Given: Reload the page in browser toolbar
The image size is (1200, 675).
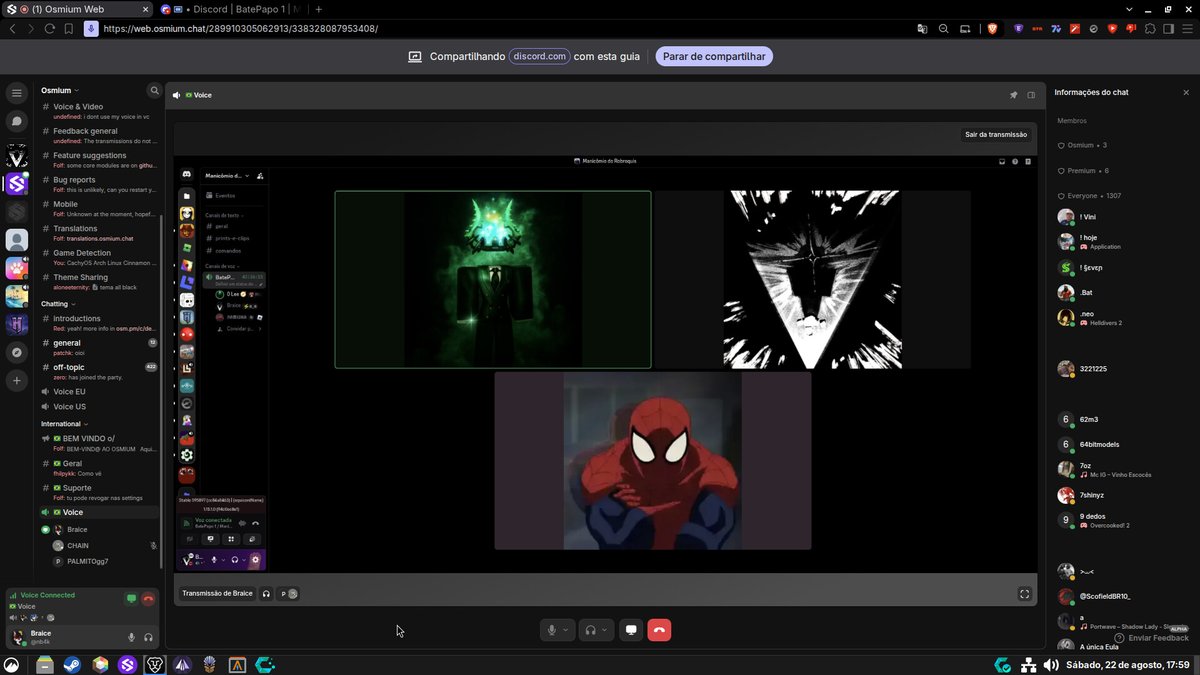Looking at the screenshot, I should click(51, 29).
